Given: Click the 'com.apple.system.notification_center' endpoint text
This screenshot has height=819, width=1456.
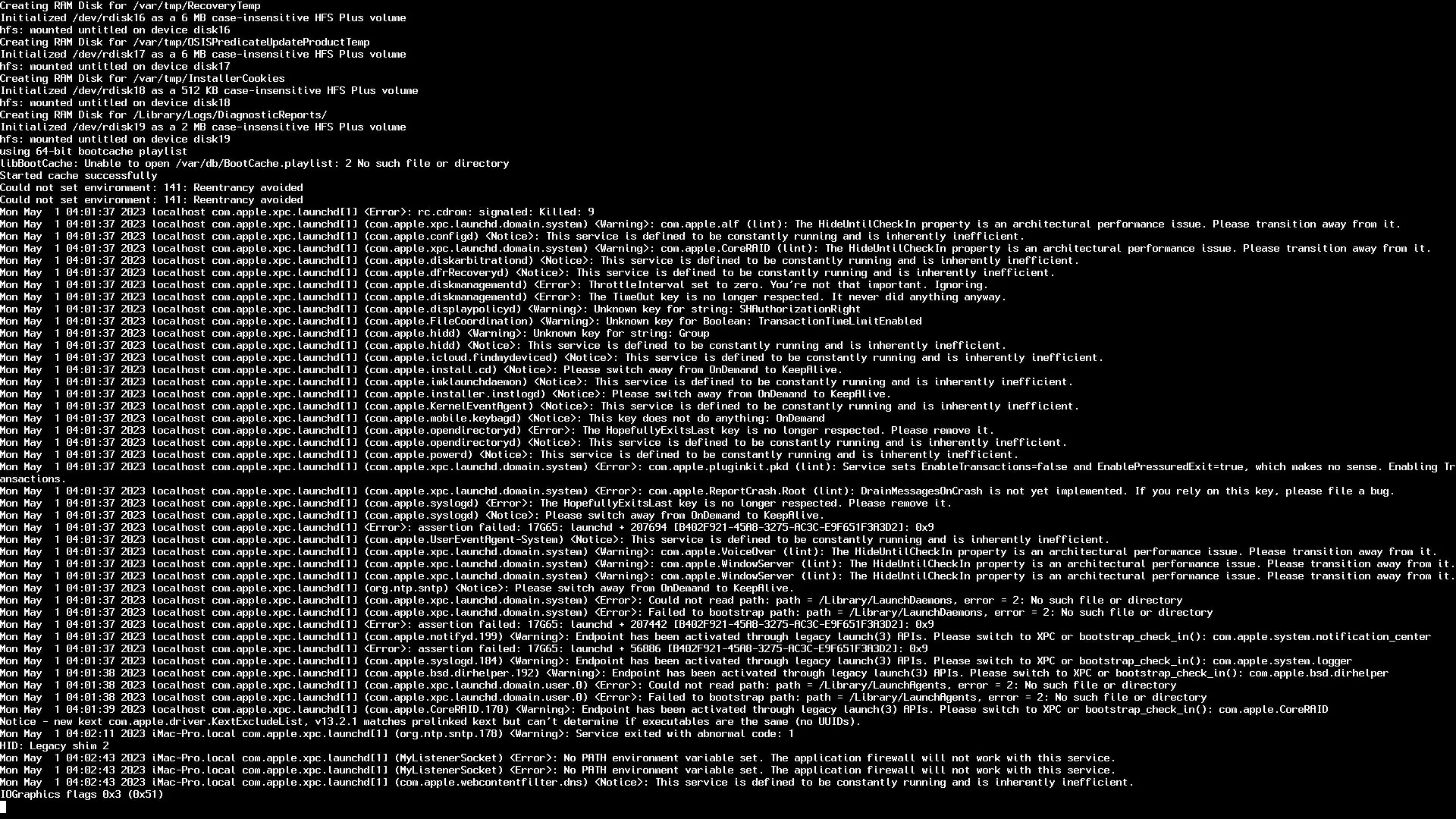Looking at the screenshot, I should click(x=1323, y=637).
